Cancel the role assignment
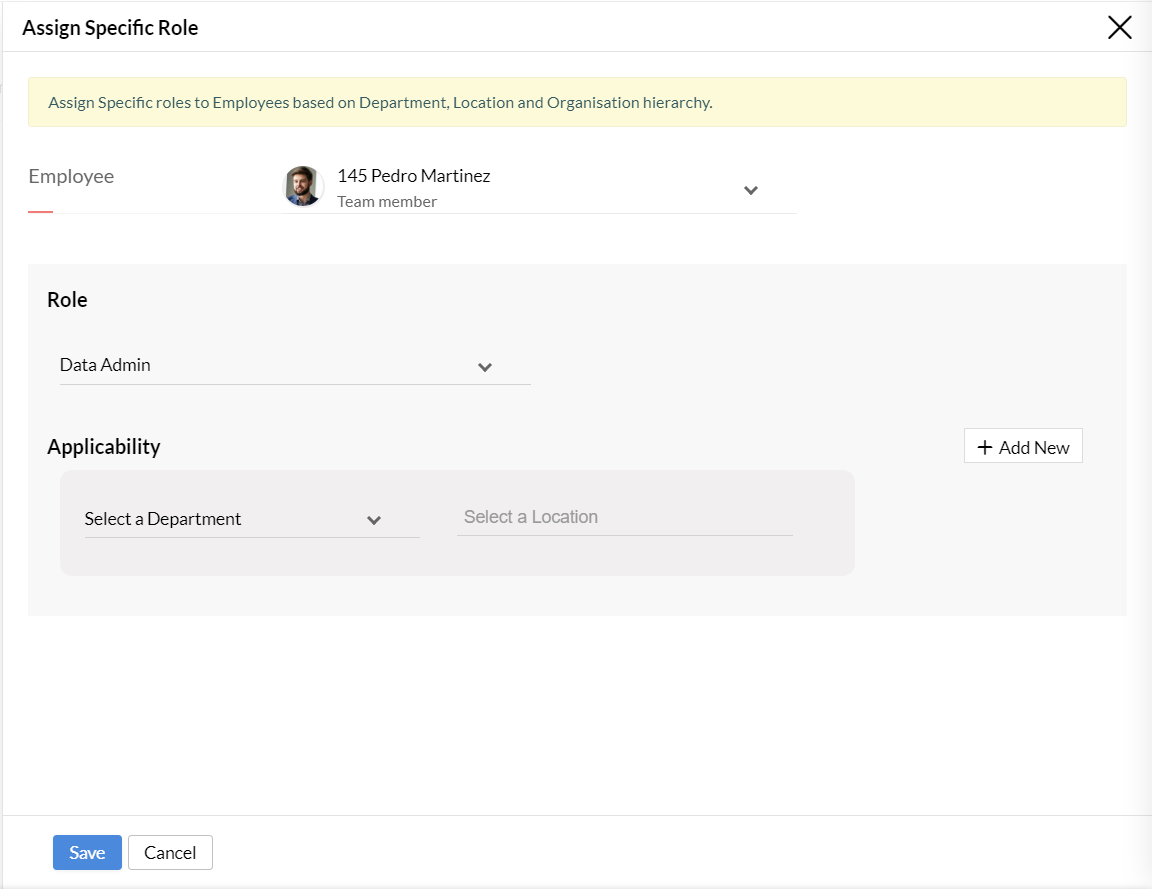This screenshot has width=1152, height=889. pyautogui.click(x=170, y=852)
